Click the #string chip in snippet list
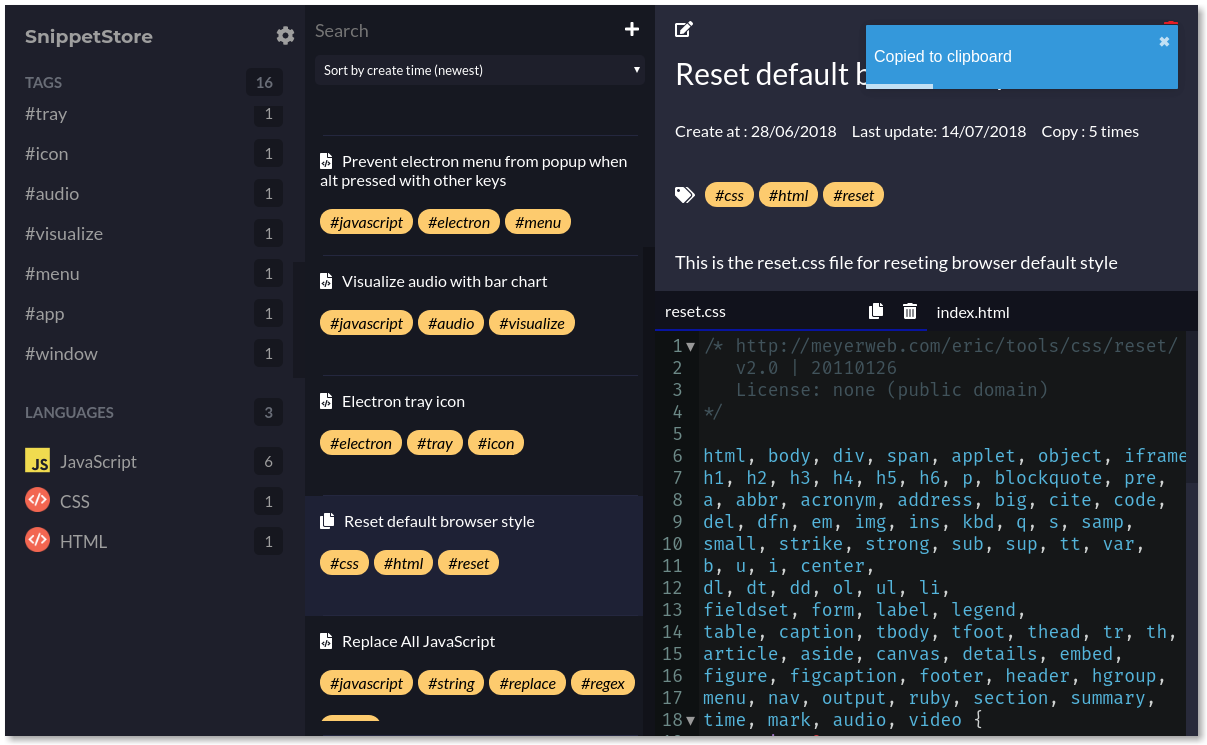This screenshot has height=745, width=1207. 451,683
